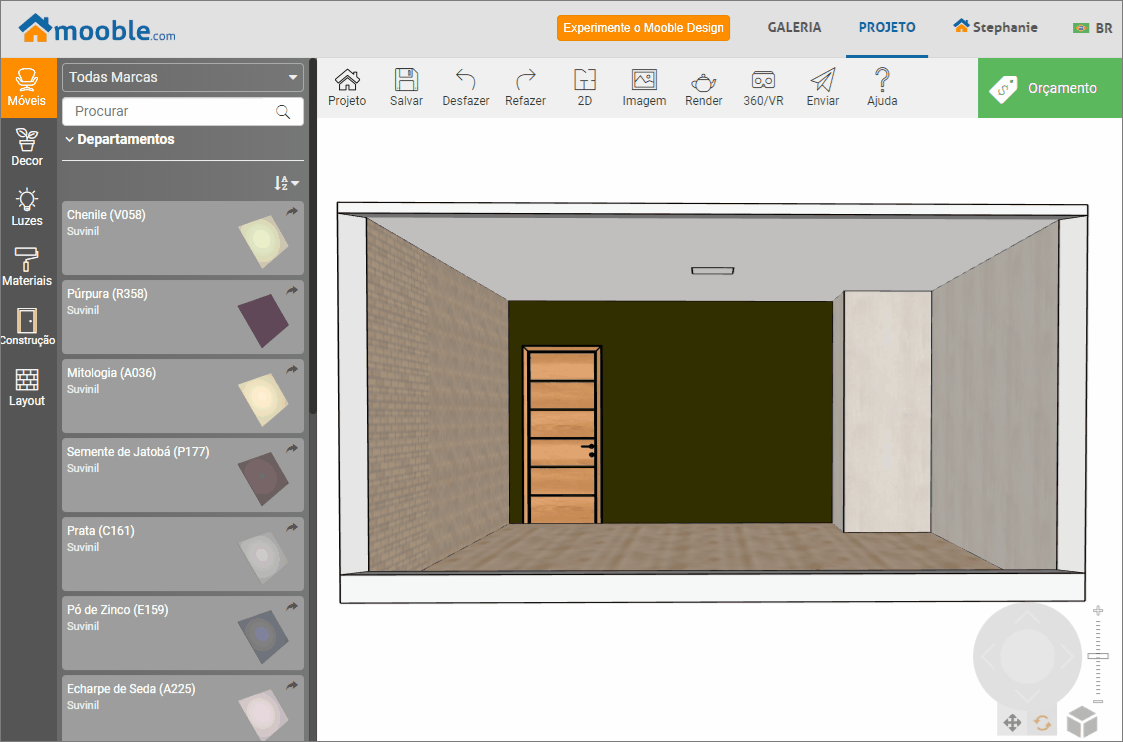Redo the action with Refazer
Image resolution: width=1123 pixels, height=742 pixels.
coord(525,88)
